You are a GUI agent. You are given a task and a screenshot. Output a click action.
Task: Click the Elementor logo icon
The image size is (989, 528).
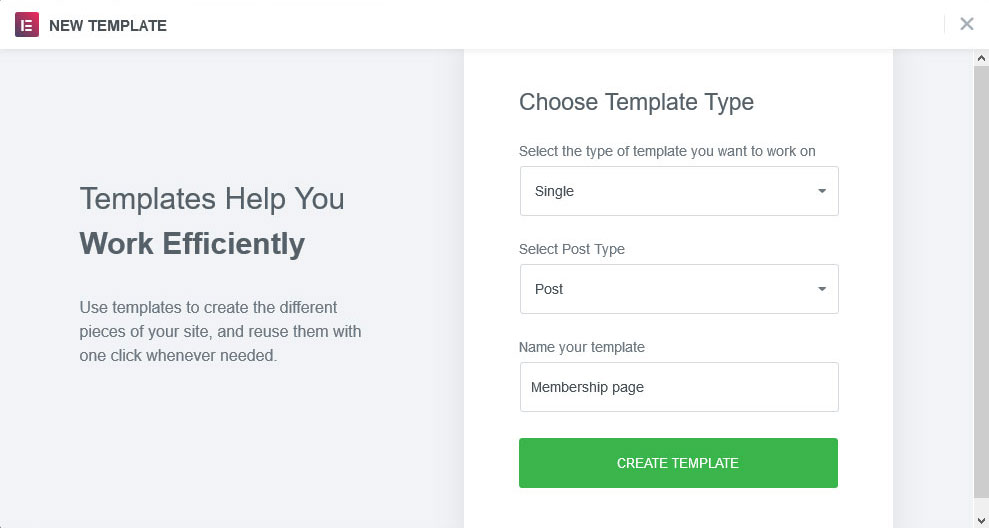27,25
